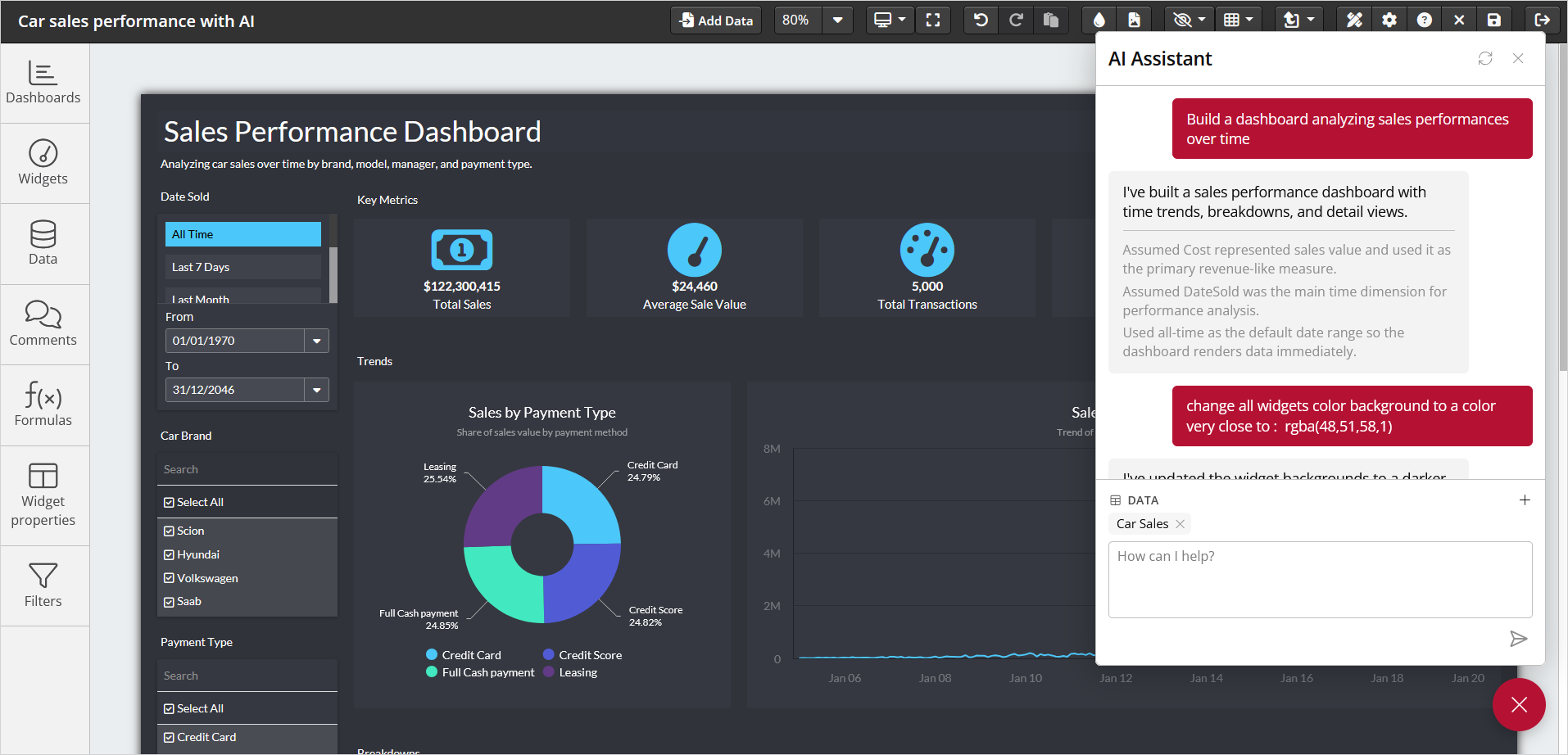
Task: Uncheck the Saab brand checkbox
Action: tap(169, 601)
